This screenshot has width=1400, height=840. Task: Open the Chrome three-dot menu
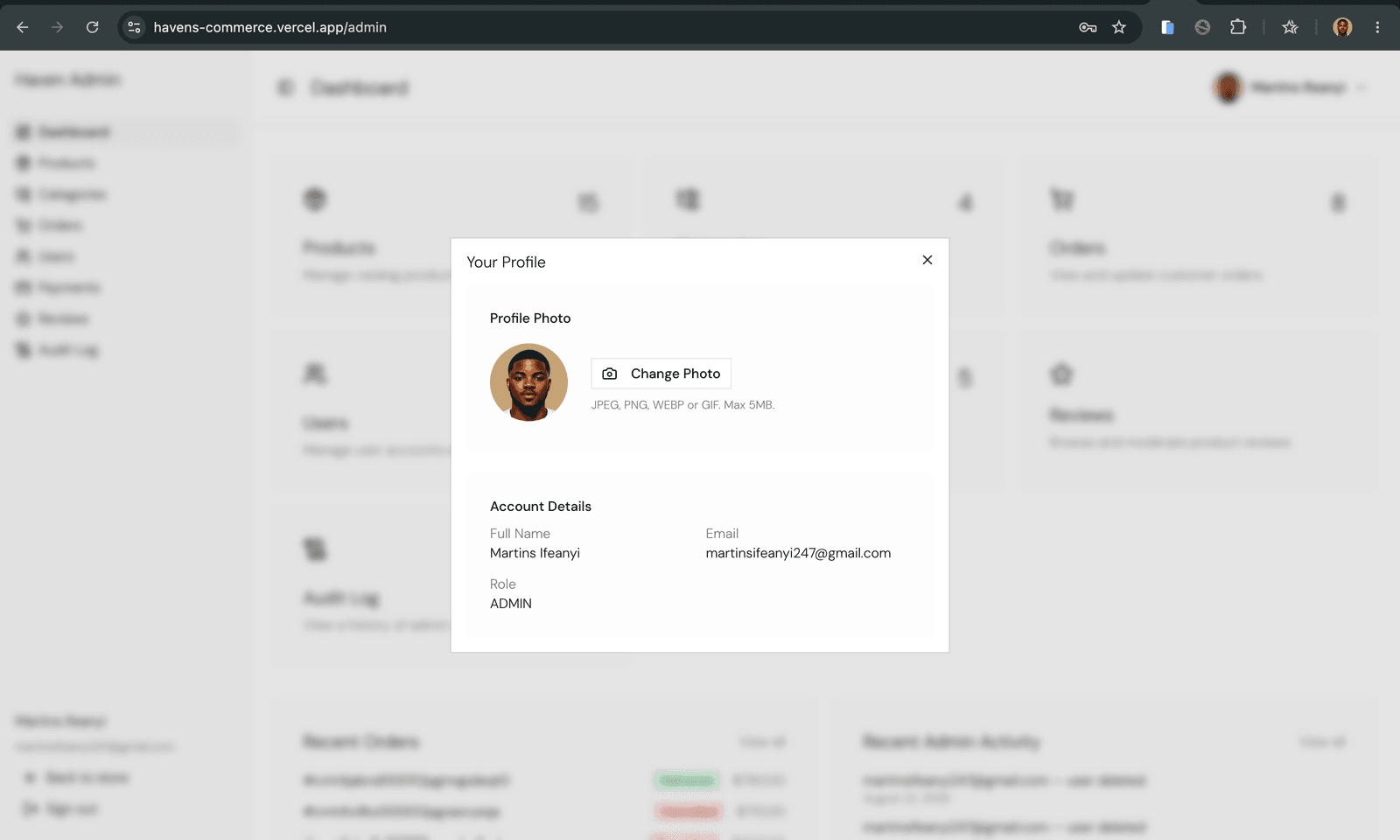point(1377,27)
